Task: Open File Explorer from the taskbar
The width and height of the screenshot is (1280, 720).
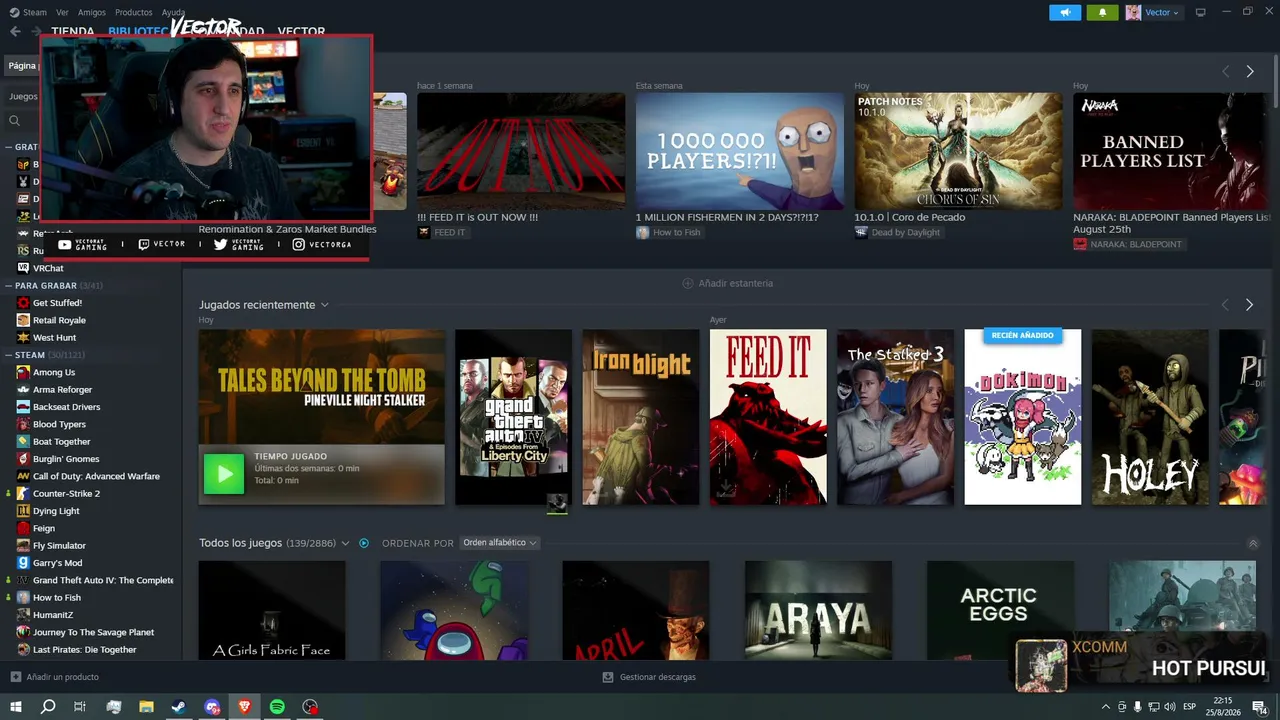Action: [146, 707]
